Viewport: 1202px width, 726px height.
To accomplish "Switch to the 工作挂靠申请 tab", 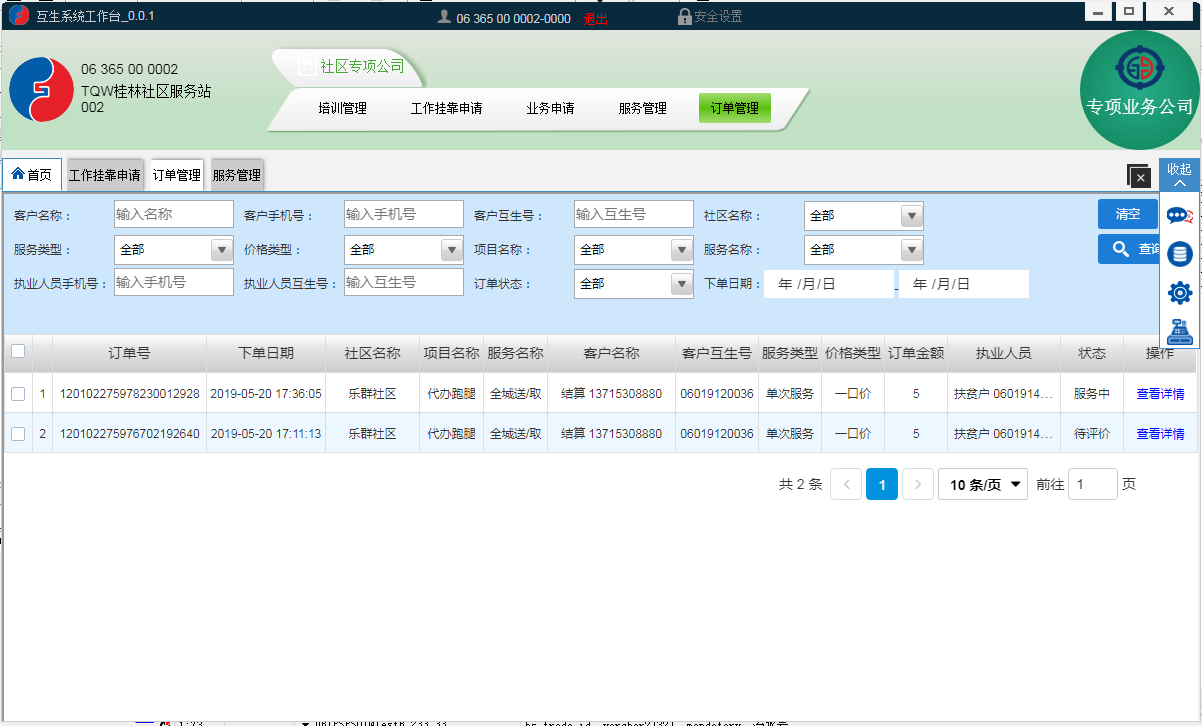I will click(105, 176).
